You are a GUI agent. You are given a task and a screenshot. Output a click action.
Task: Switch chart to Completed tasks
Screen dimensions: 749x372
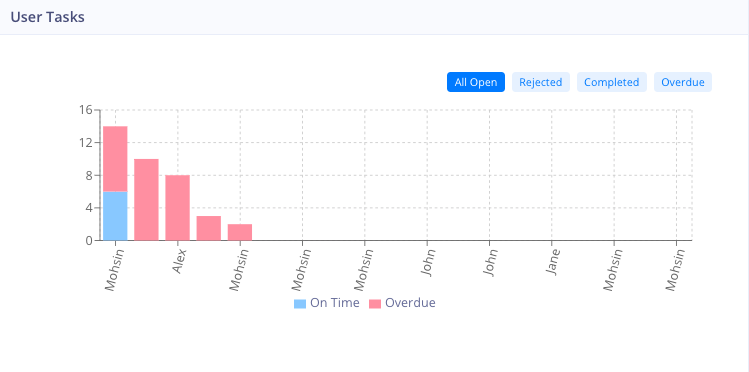(612, 82)
